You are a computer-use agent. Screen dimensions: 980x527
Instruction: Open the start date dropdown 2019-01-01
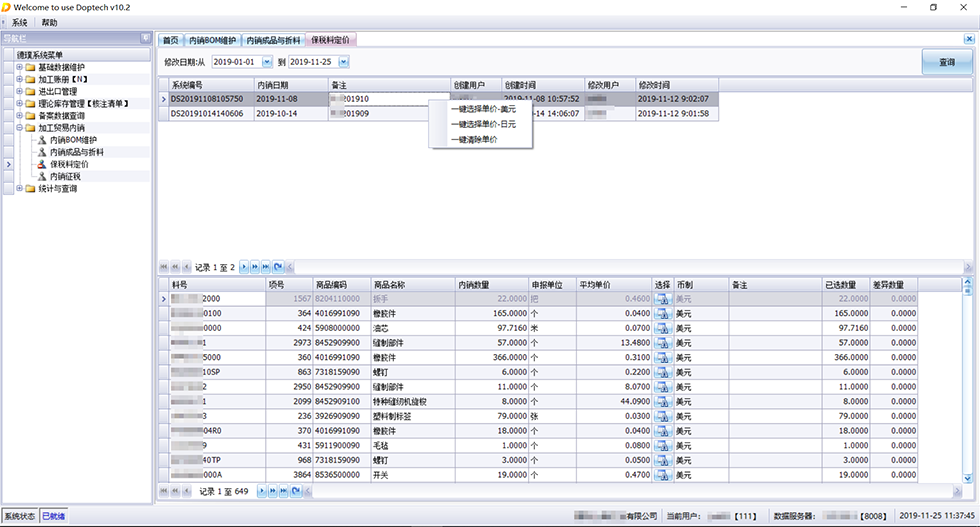(267, 62)
